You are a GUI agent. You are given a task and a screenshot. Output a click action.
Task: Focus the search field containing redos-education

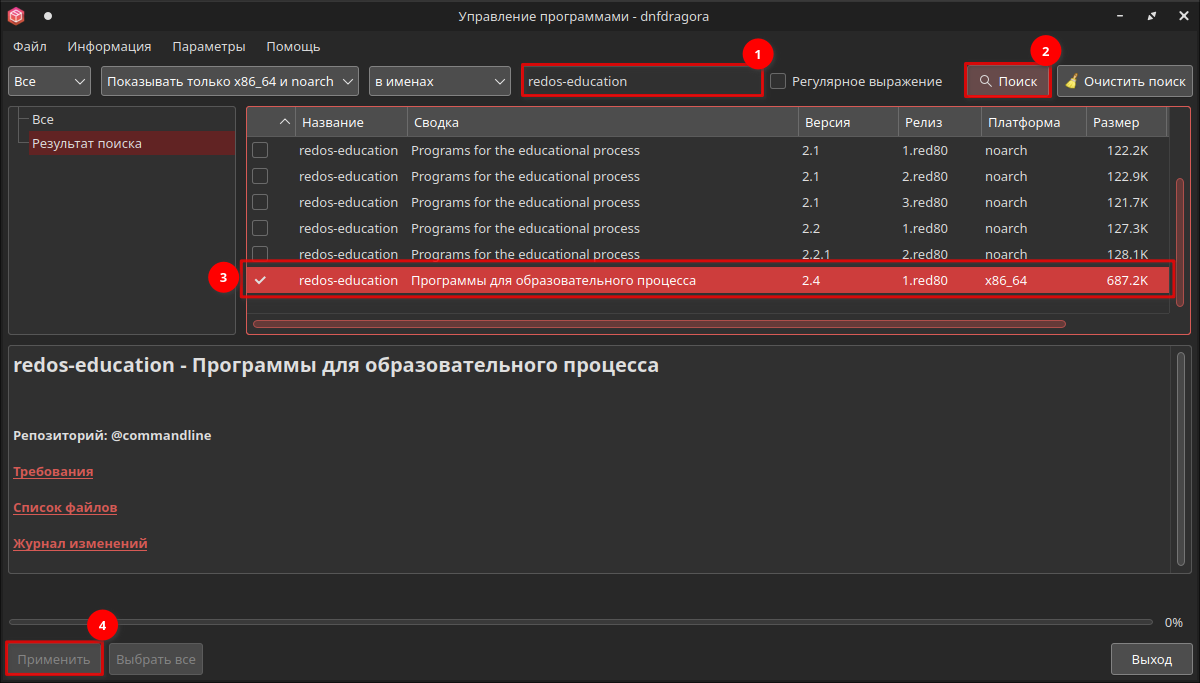[x=642, y=81]
